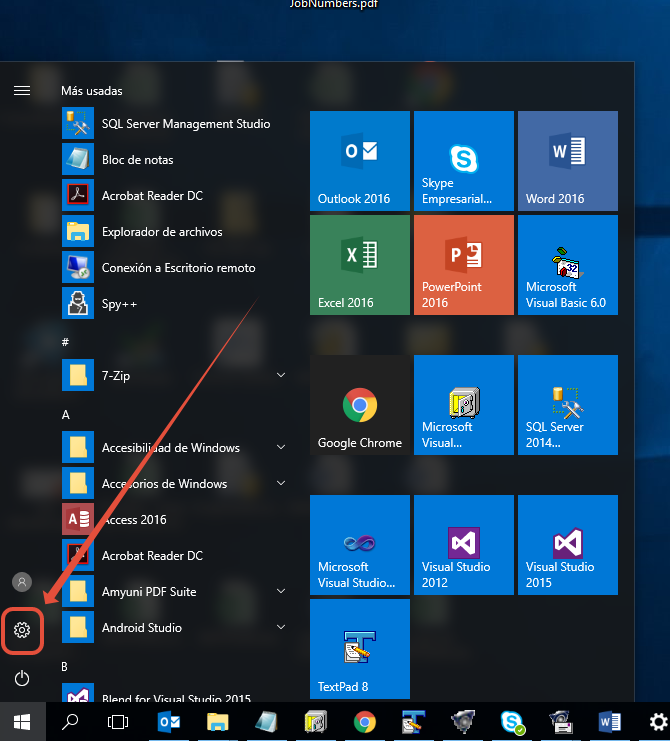The height and width of the screenshot is (741, 670).
Task: Launch the Excel 2016 tile
Action: pyautogui.click(x=360, y=265)
